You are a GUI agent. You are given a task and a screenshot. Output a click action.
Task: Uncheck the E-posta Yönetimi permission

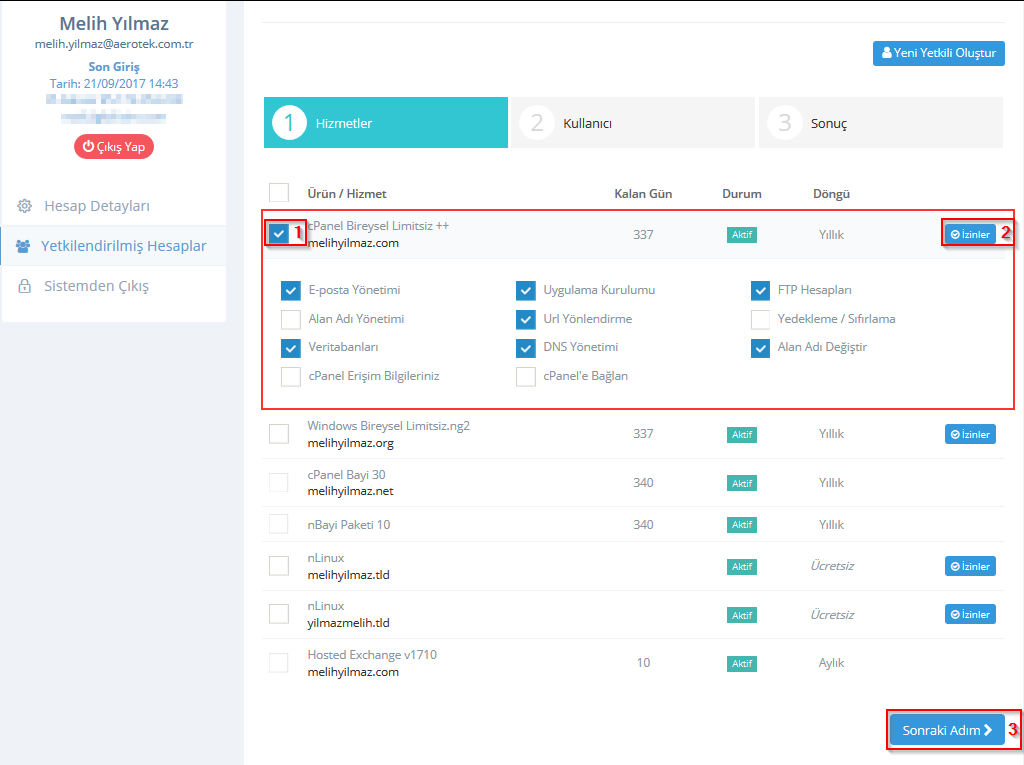point(291,291)
